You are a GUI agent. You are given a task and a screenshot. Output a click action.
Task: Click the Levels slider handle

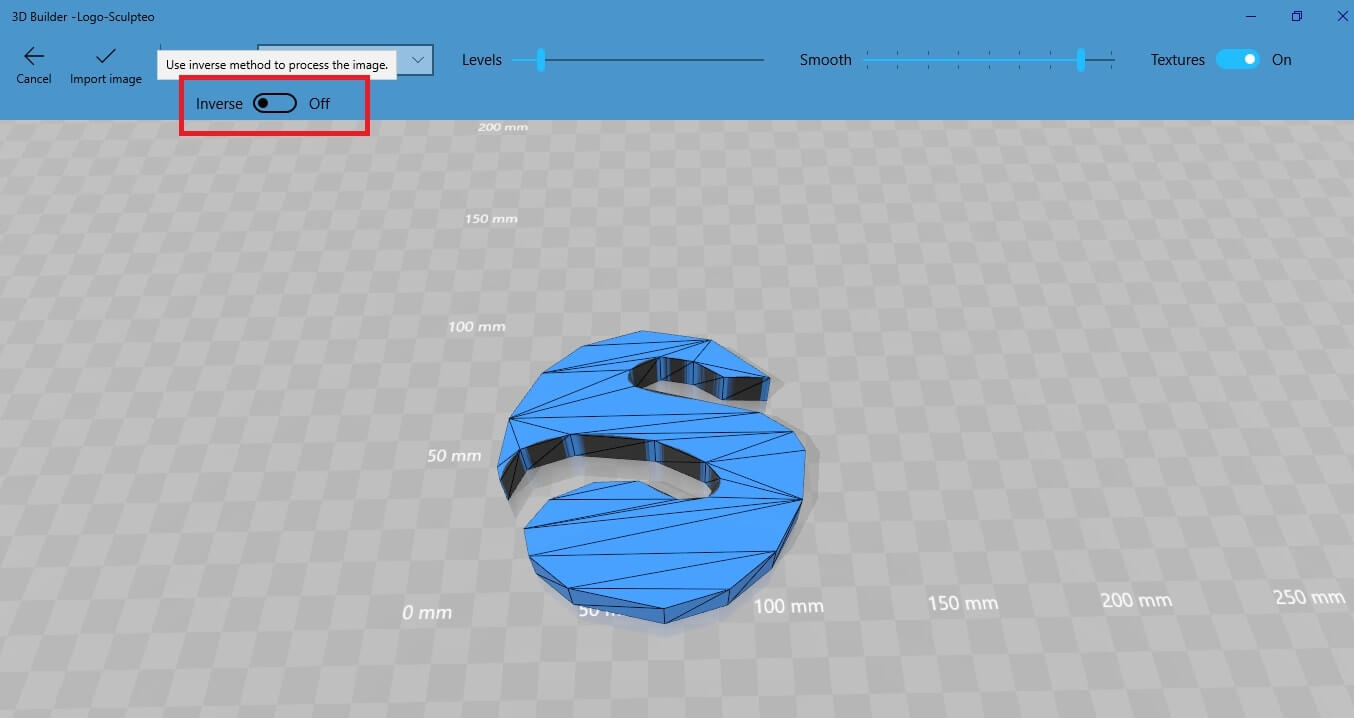pos(541,60)
